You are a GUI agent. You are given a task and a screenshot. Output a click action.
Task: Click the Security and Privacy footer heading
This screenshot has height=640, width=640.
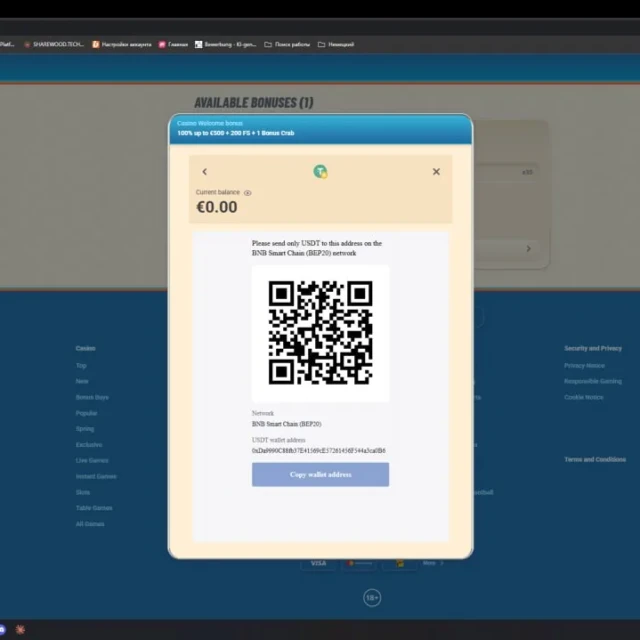pos(593,348)
